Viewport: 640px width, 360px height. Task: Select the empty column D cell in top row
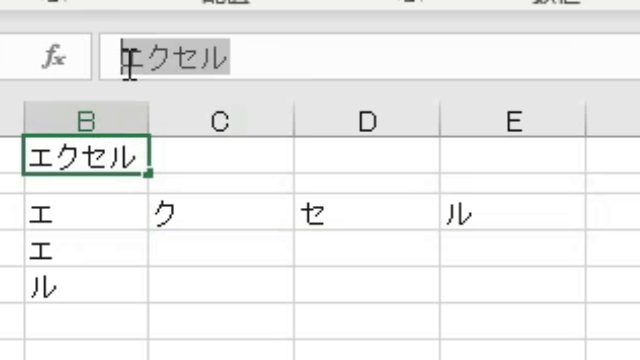pyautogui.click(x=367, y=156)
